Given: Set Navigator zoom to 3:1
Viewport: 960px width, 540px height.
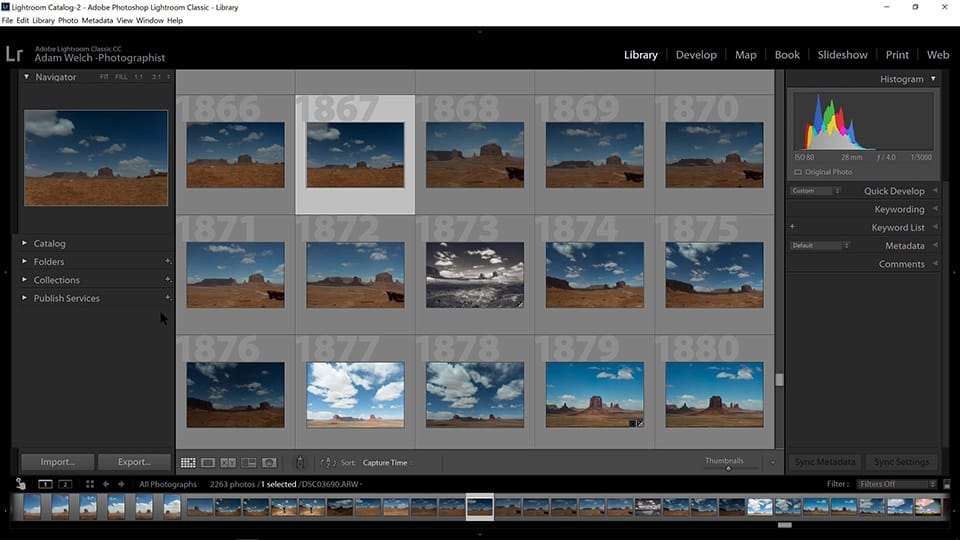Looking at the screenshot, I should 156,77.
